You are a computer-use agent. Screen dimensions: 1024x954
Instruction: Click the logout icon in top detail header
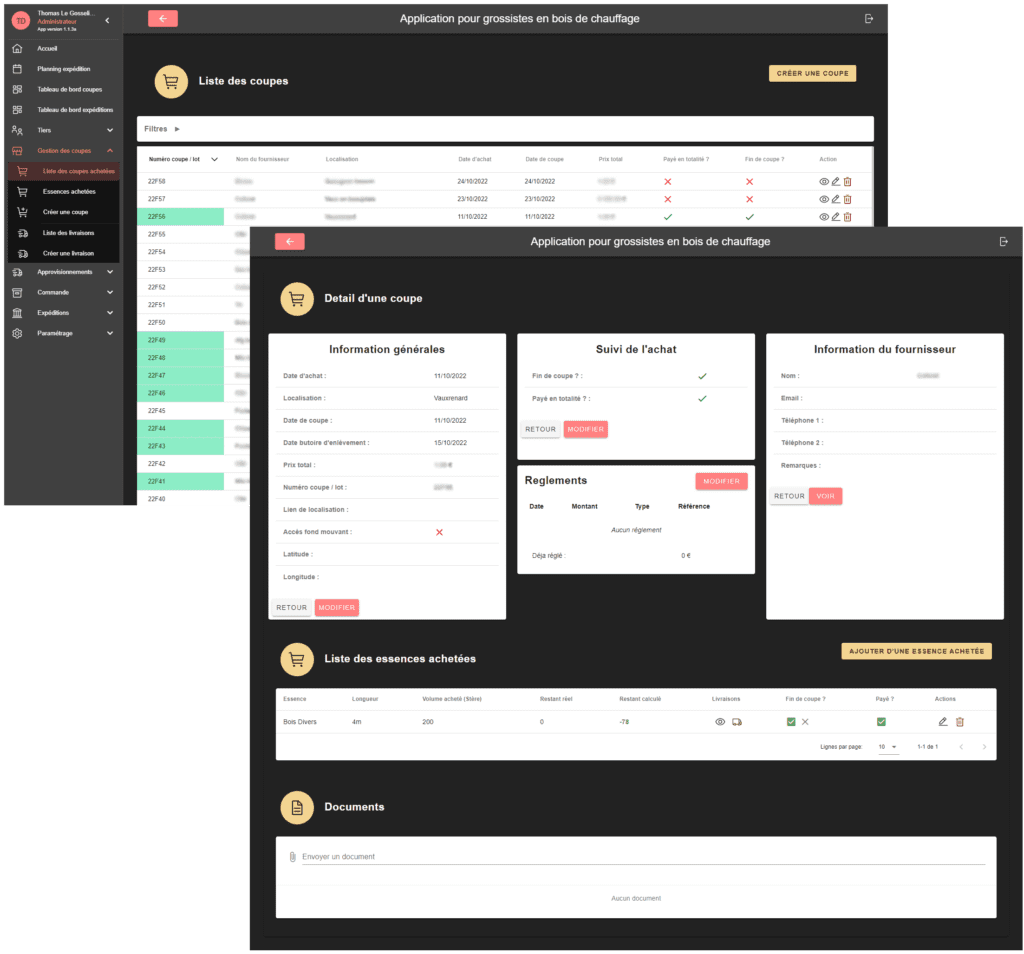point(1003,242)
